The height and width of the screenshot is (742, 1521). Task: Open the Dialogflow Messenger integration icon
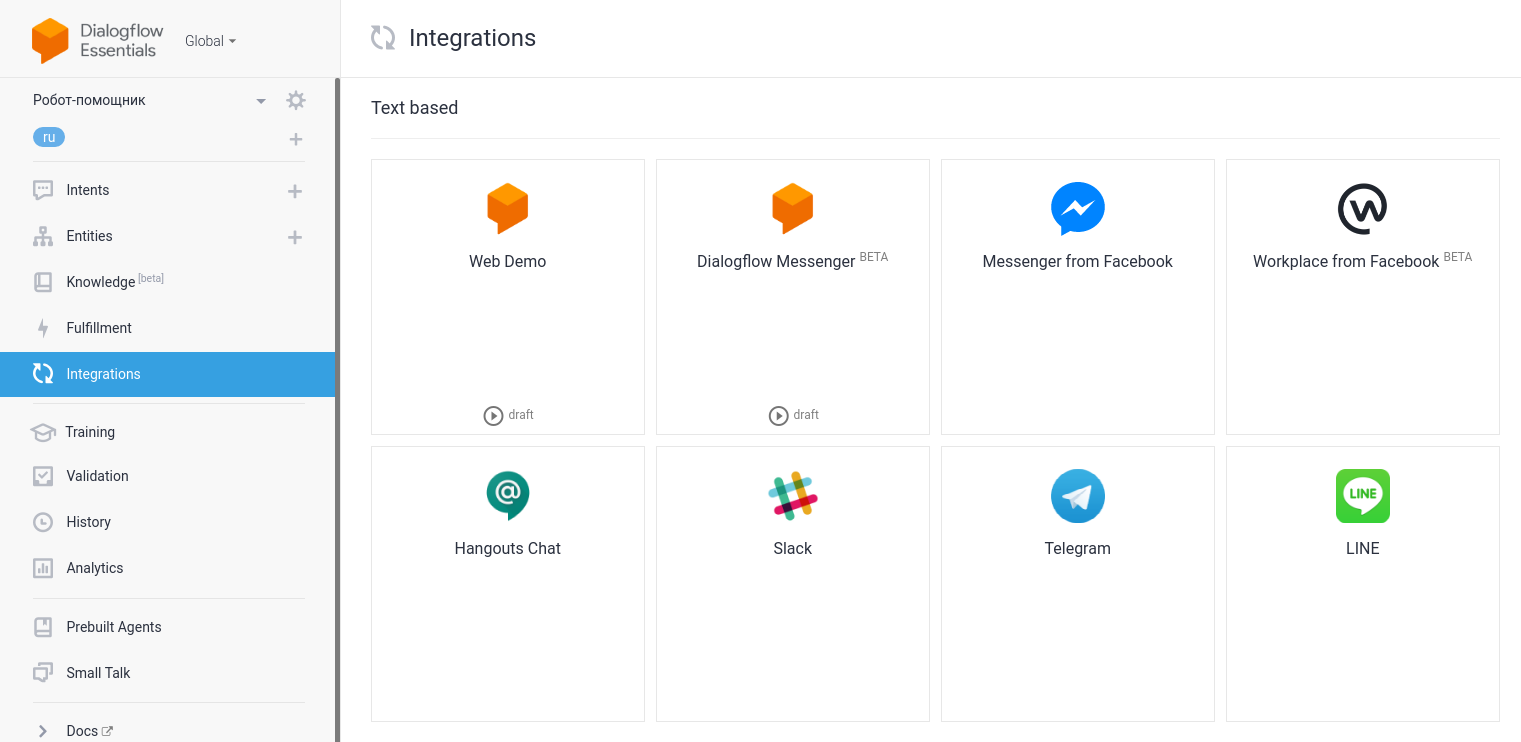click(x=793, y=208)
